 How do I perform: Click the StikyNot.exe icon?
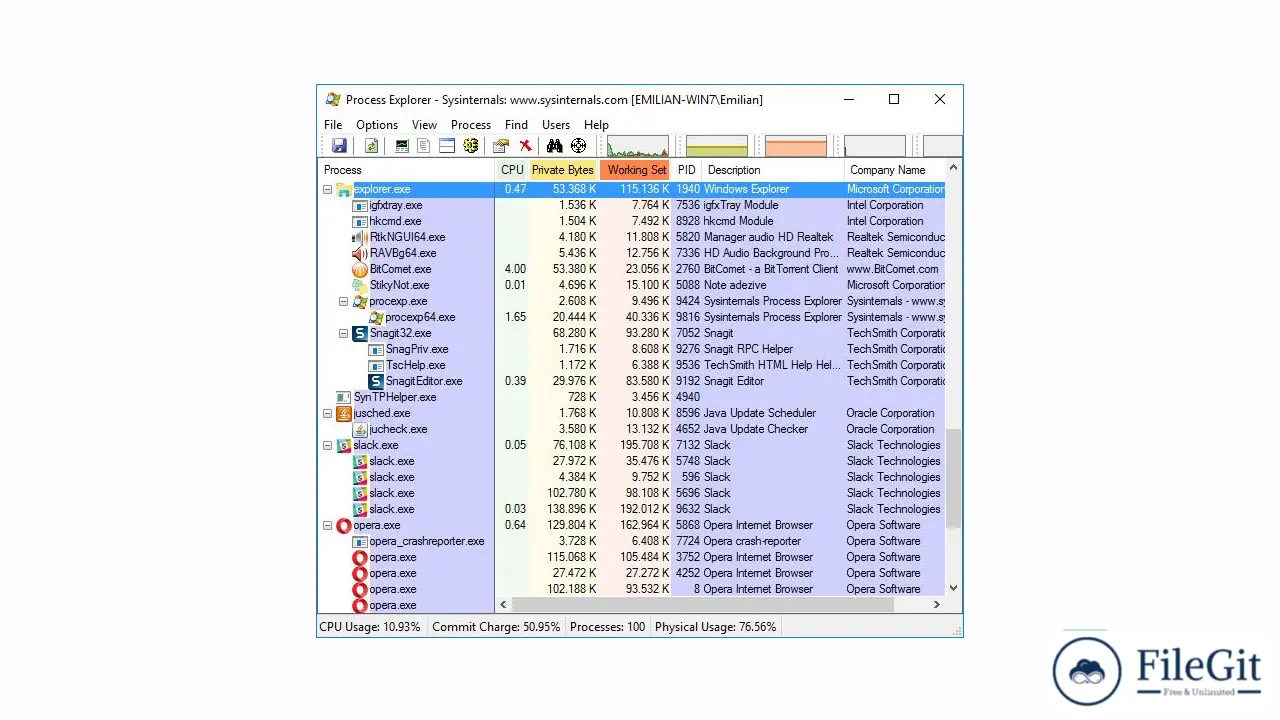tap(360, 285)
